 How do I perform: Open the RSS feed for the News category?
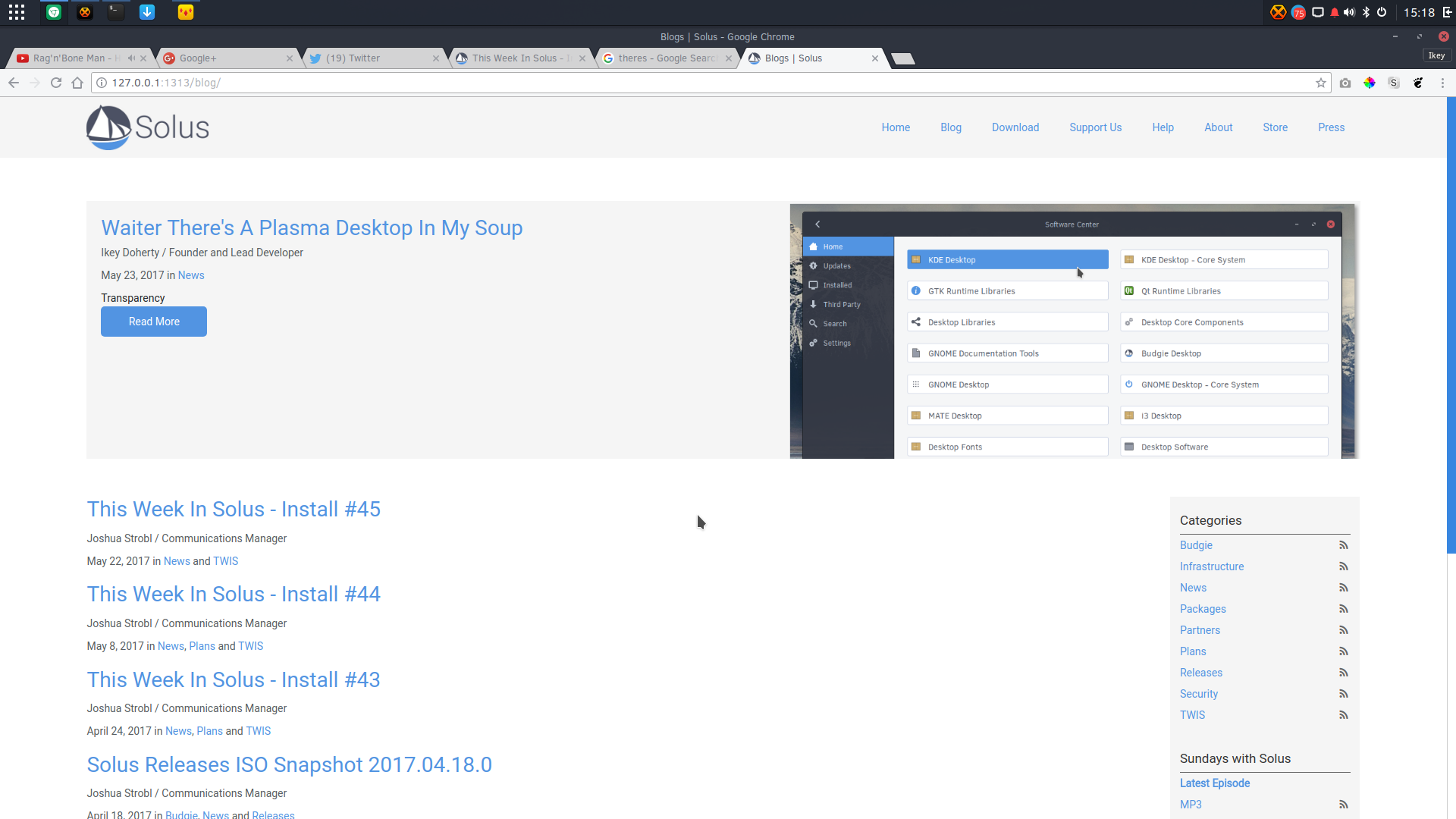click(x=1344, y=588)
